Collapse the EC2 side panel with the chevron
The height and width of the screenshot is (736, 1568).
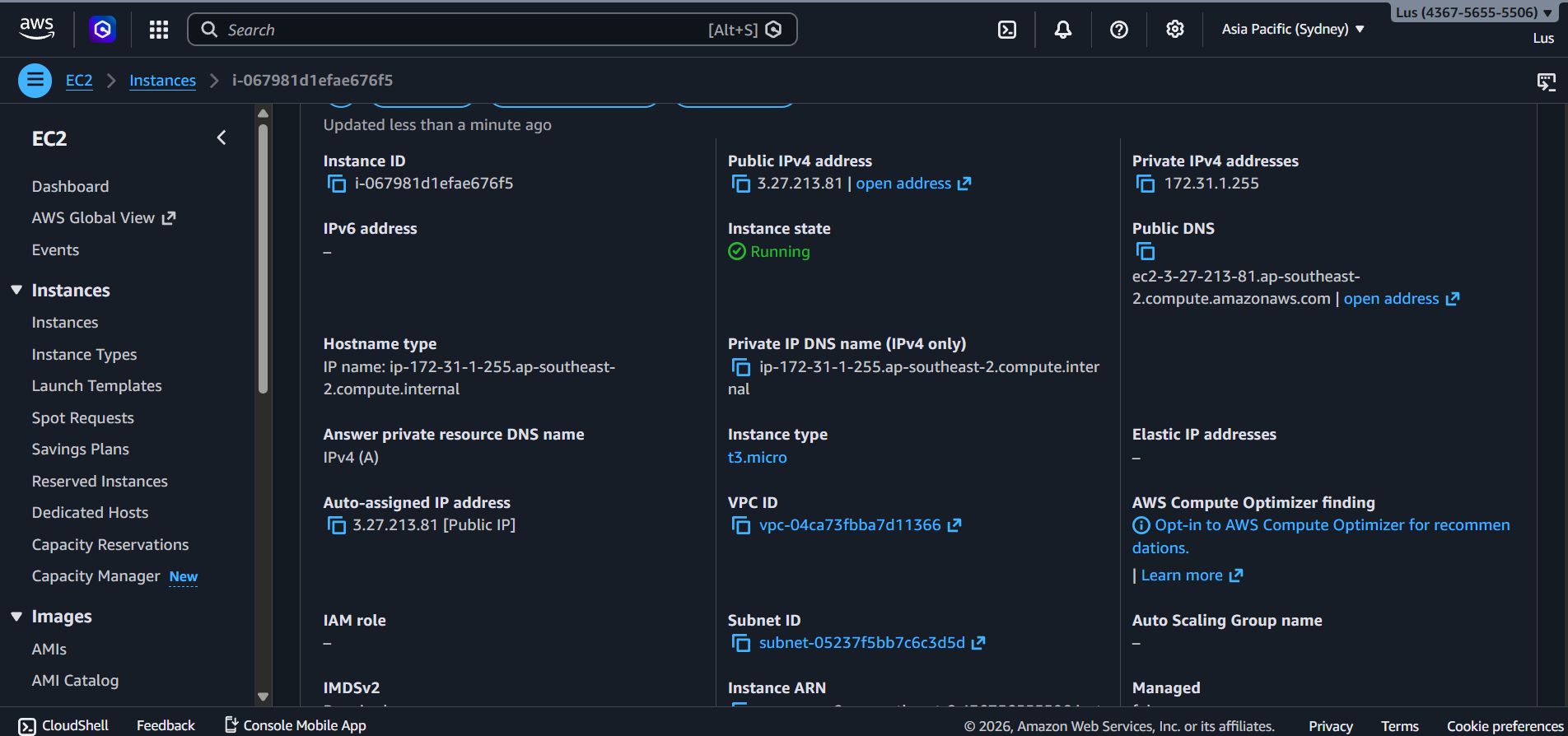point(221,138)
